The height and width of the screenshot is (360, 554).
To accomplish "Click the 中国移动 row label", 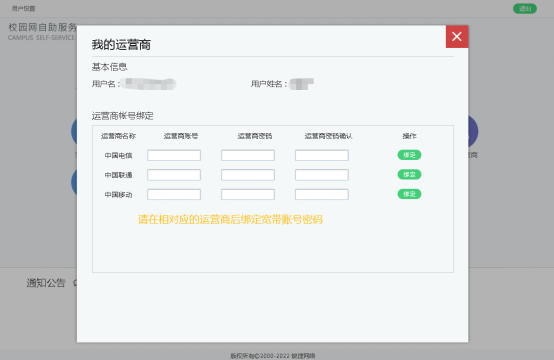I will (x=118, y=195).
